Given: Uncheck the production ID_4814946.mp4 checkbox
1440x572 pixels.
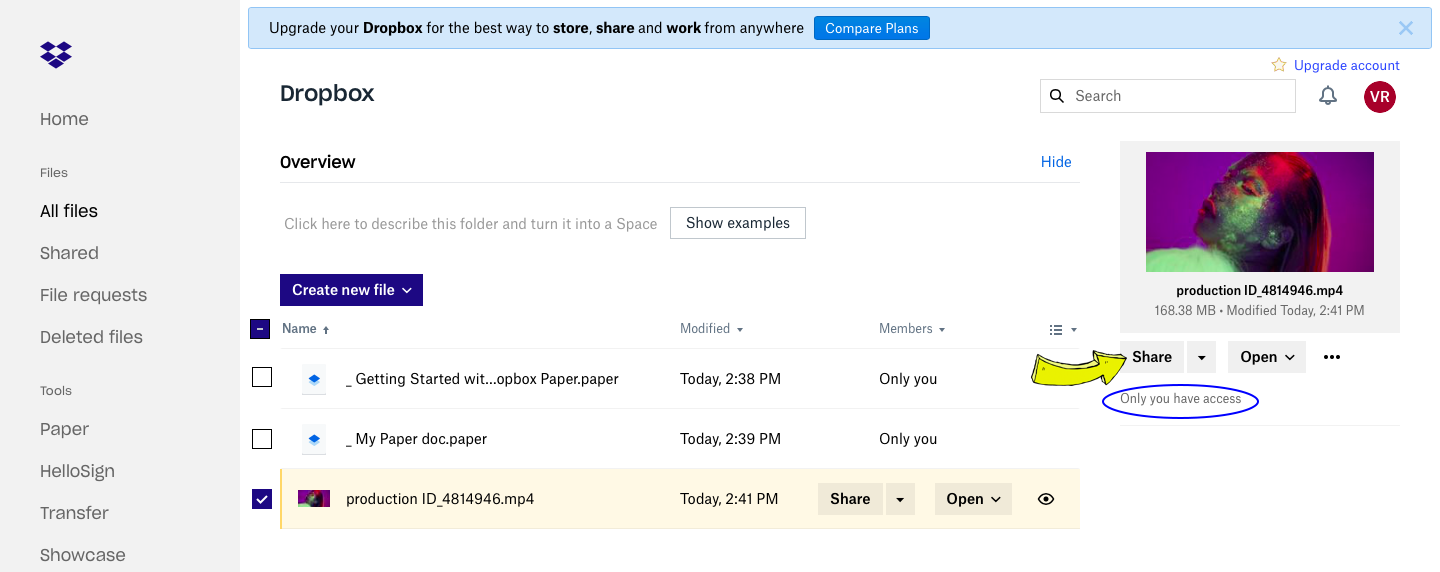Looking at the screenshot, I should point(262,498).
